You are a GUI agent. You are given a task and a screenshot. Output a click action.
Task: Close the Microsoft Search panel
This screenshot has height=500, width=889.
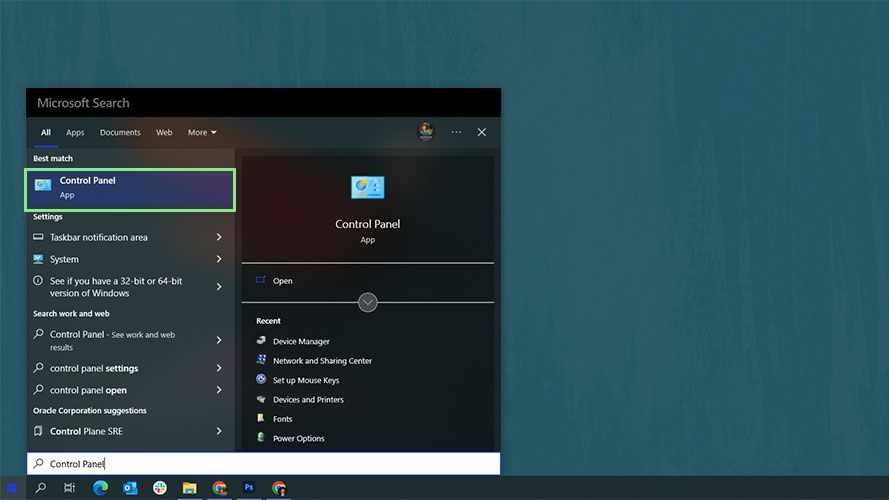click(x=481, y=132)
